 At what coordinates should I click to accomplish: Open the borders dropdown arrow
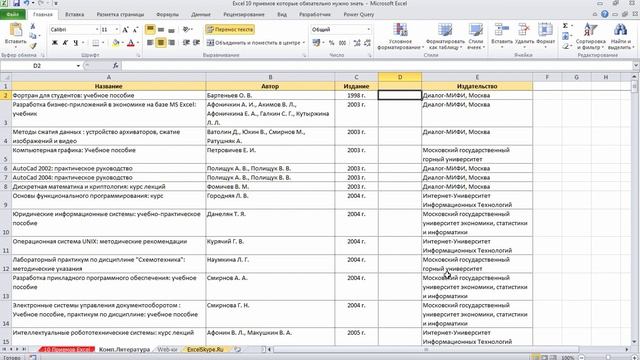[x=103, y=43]
